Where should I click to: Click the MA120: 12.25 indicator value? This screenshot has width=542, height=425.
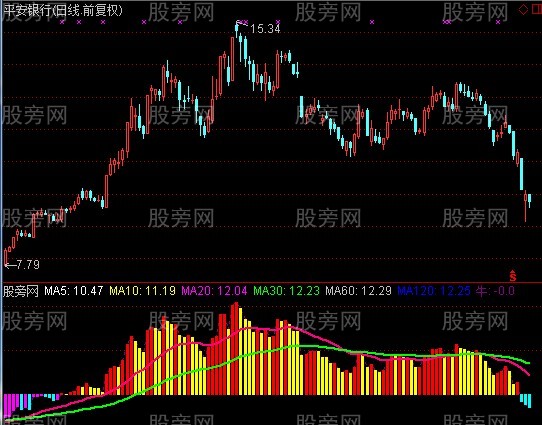(434, 291)
